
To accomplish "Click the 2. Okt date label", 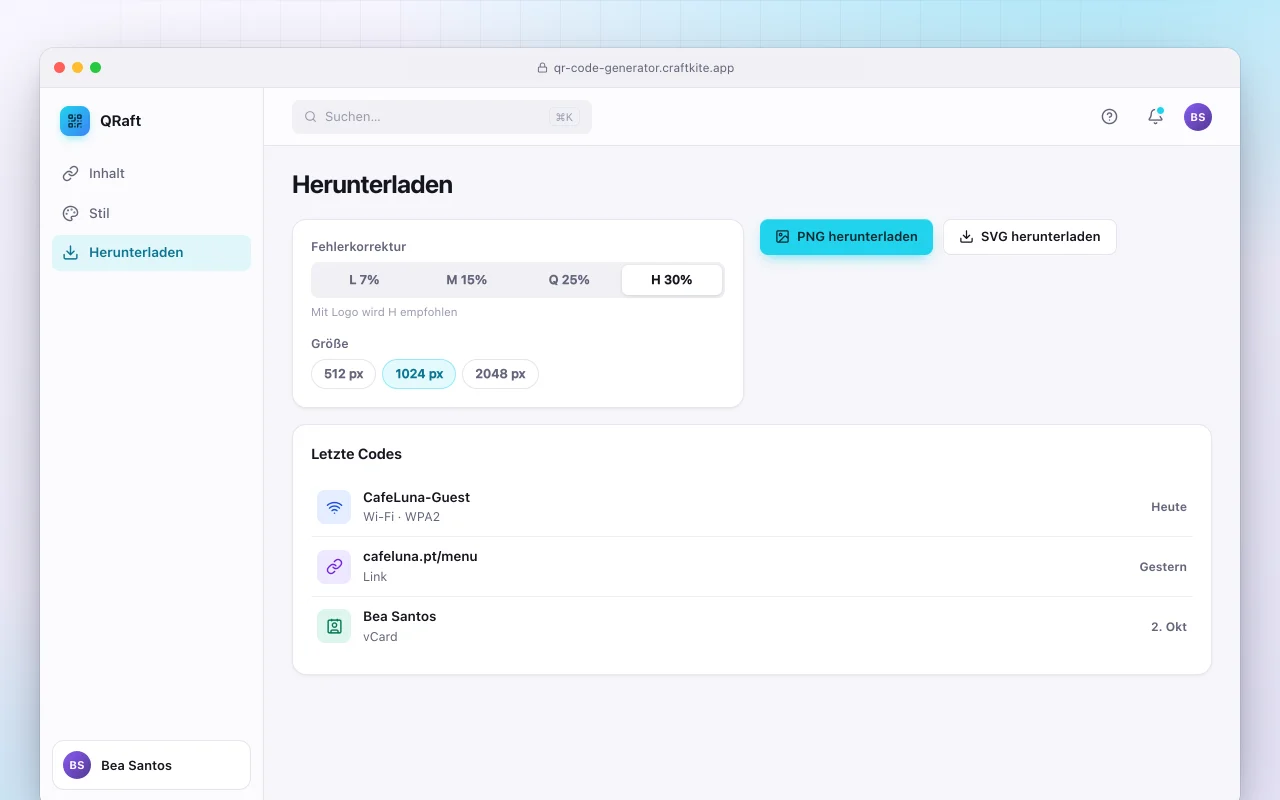I will 1169,627.
